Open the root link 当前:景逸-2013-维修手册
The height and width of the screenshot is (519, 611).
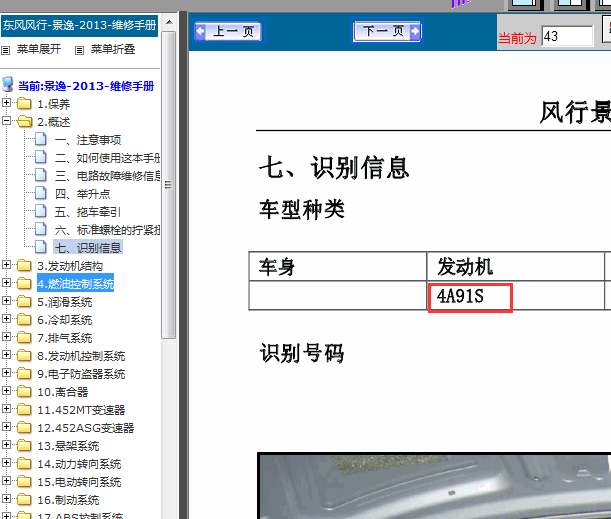(x=86, y=86)
